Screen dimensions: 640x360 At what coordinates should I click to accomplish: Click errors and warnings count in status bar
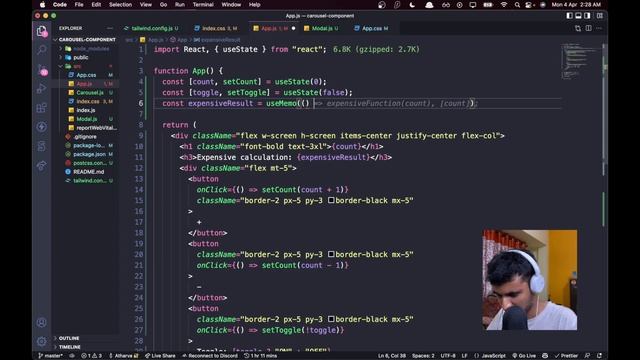91,356
